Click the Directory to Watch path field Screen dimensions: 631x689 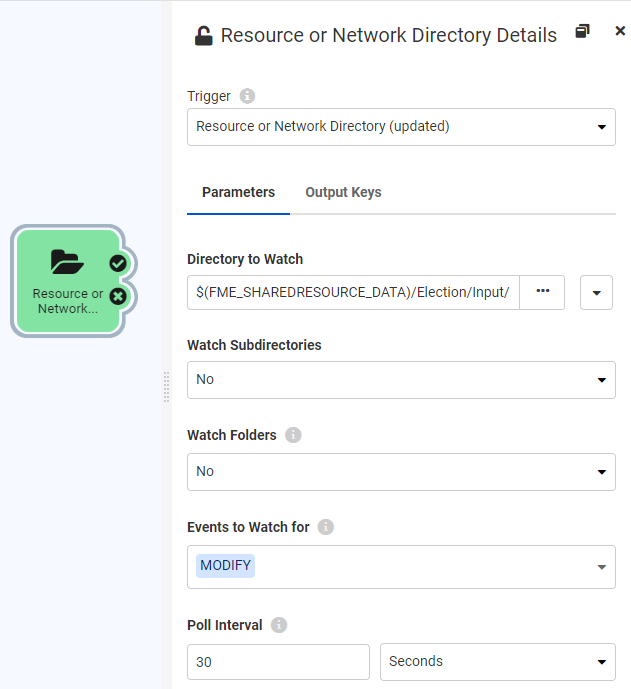(x=353, y=293)
